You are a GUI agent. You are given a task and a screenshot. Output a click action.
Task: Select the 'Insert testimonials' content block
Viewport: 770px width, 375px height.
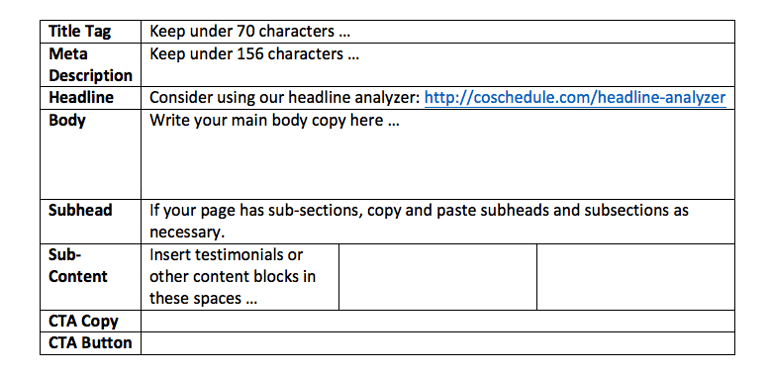(240, 277)
